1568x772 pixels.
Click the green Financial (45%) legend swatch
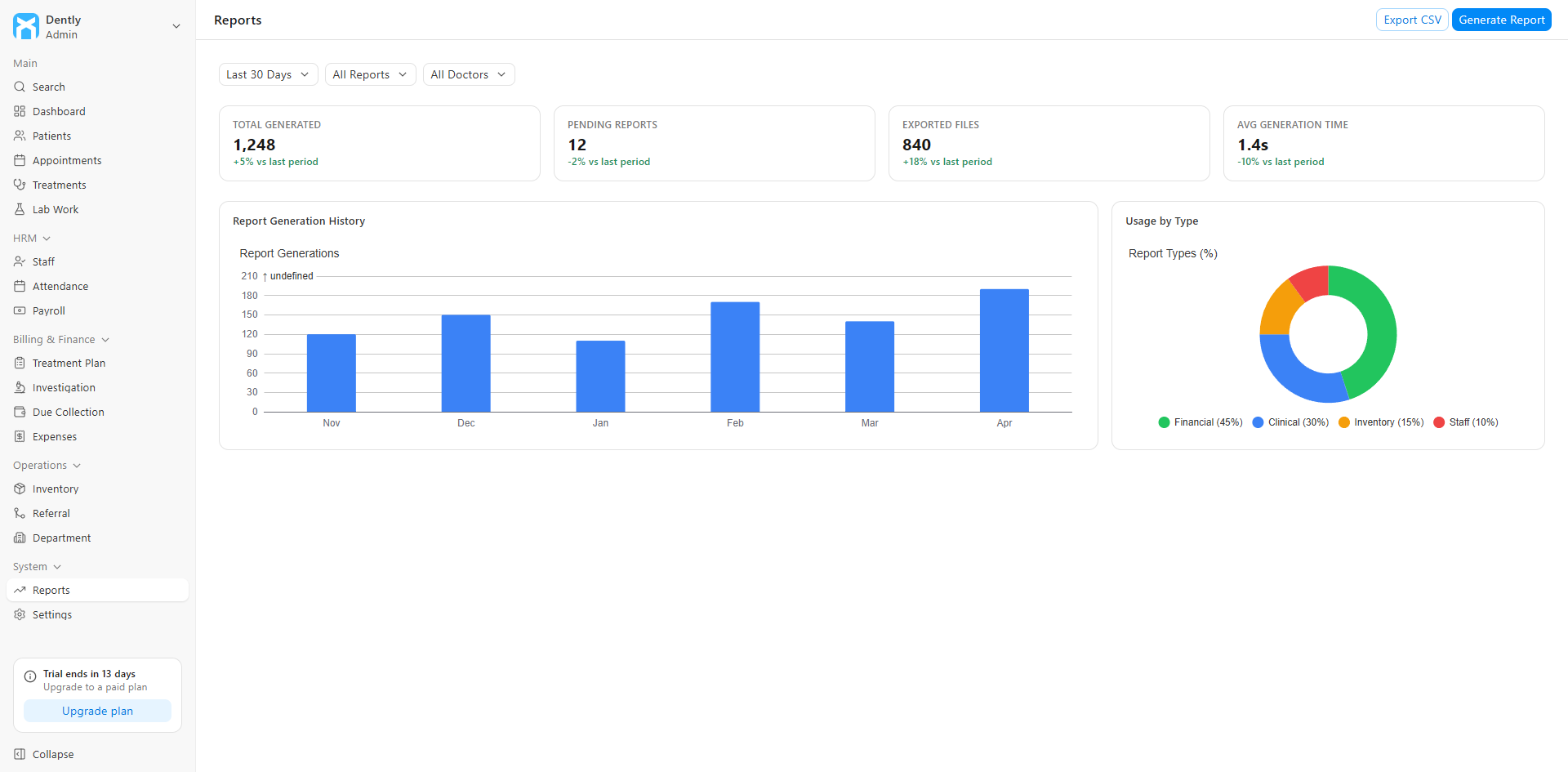point(1164,422)
